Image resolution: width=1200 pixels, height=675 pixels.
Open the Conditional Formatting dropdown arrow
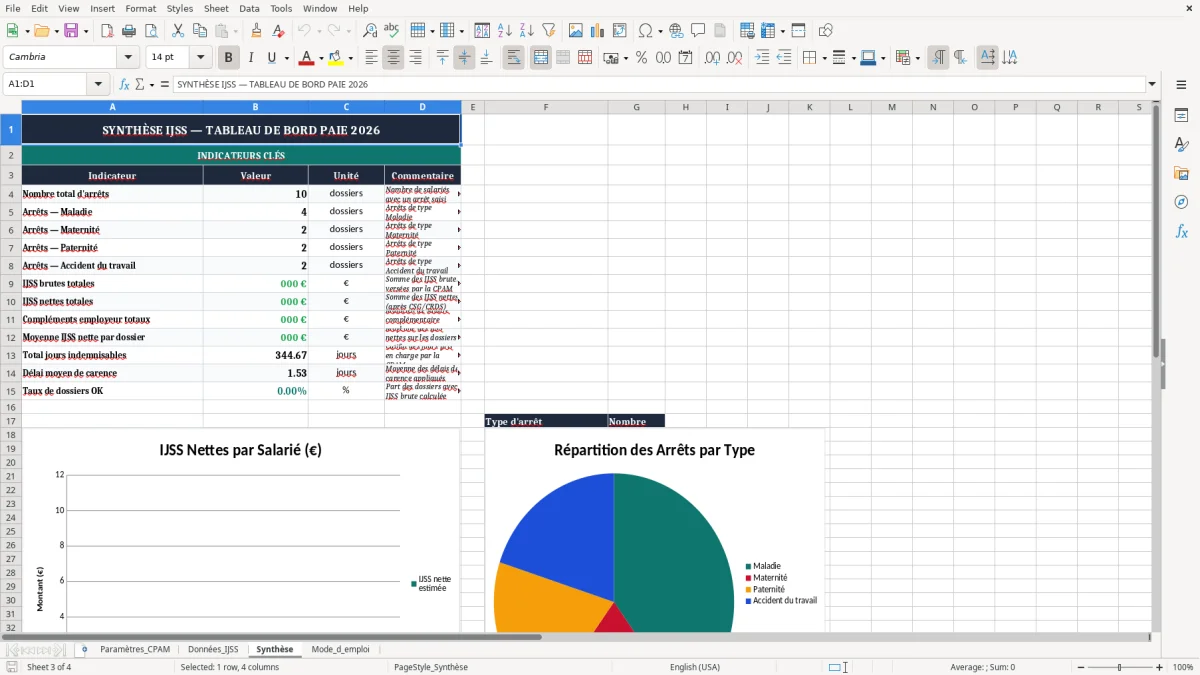tap(917, 58)
